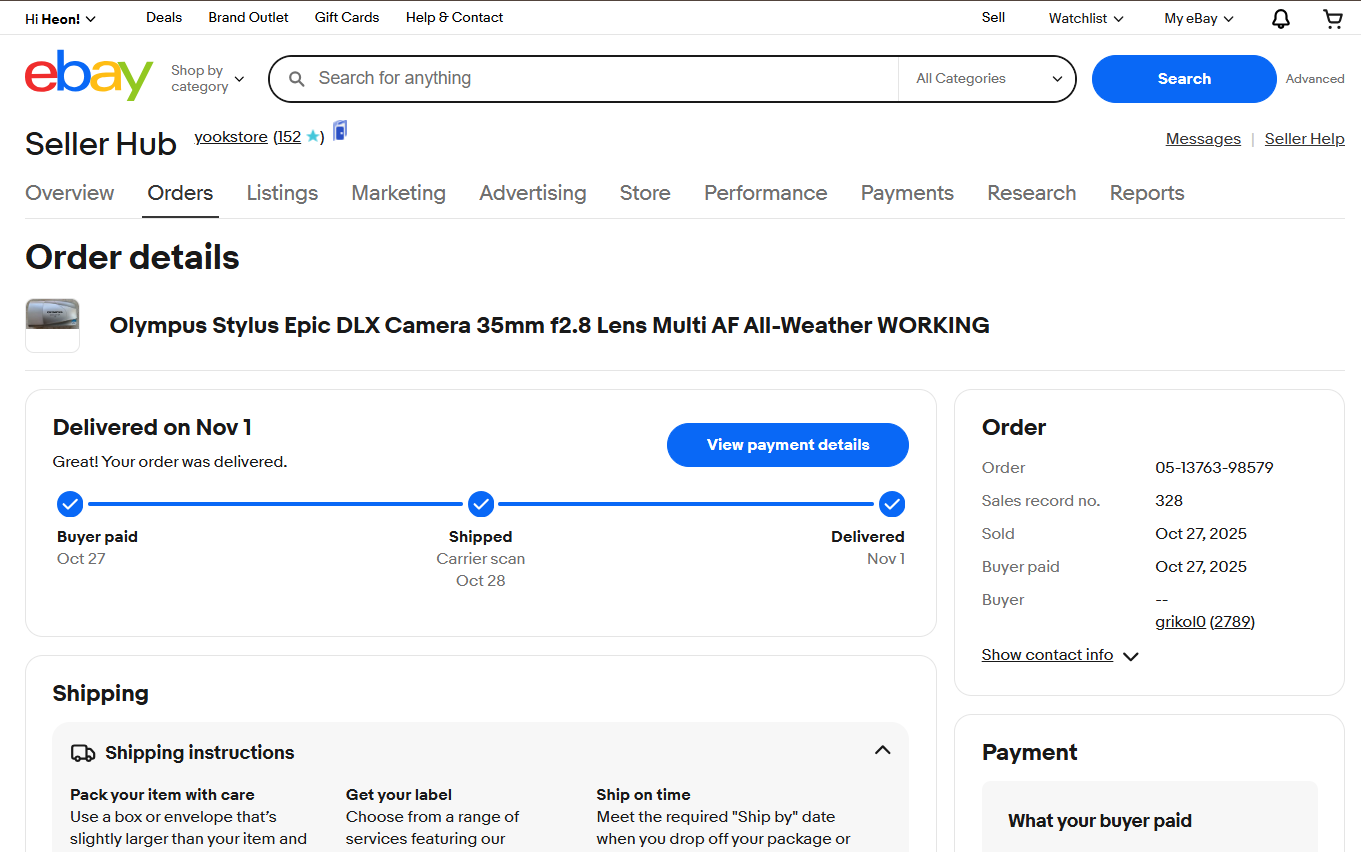
Task: Open the Messages link
Action: coord(1203,139)
